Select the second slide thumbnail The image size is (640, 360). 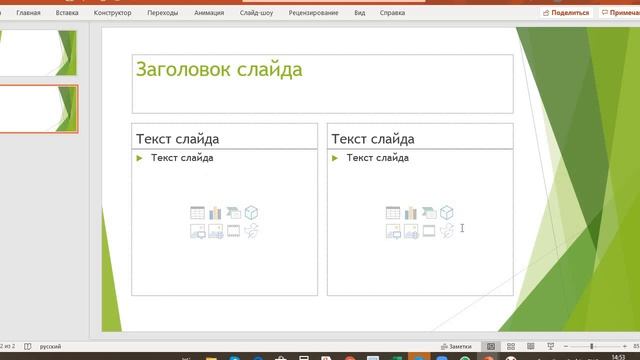(38, 109)
